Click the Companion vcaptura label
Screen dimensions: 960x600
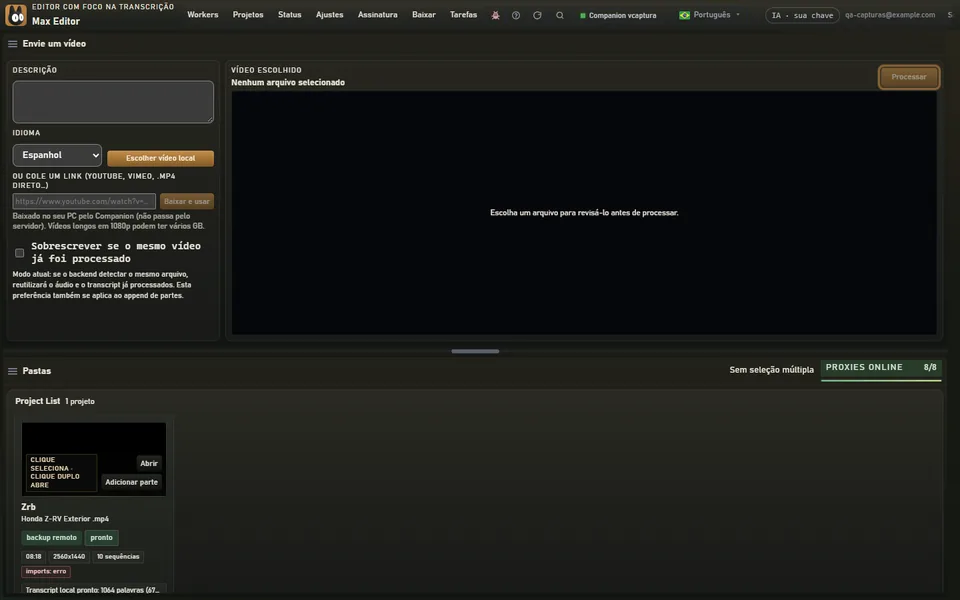pyautogui.click(x=623, y=15)
